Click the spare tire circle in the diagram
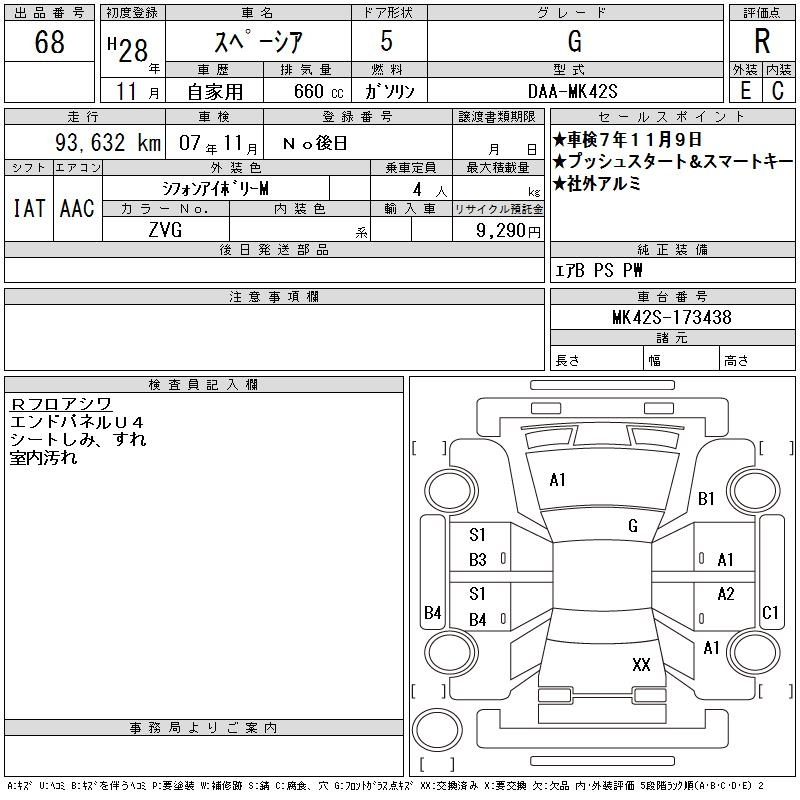Viewport: 800px width, 800px height. (x=437, y=730)
